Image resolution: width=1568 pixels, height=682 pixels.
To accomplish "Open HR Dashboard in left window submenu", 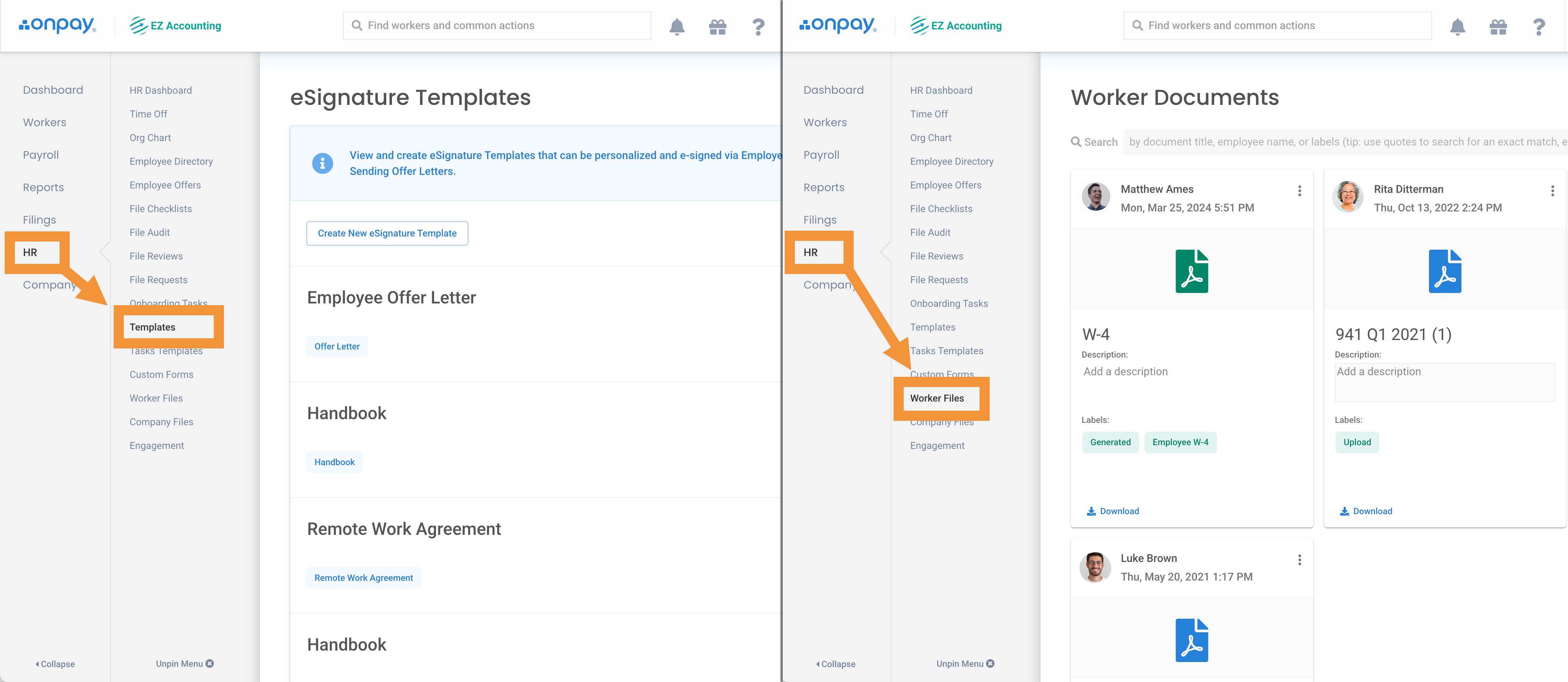I will (x=161, y=90).
